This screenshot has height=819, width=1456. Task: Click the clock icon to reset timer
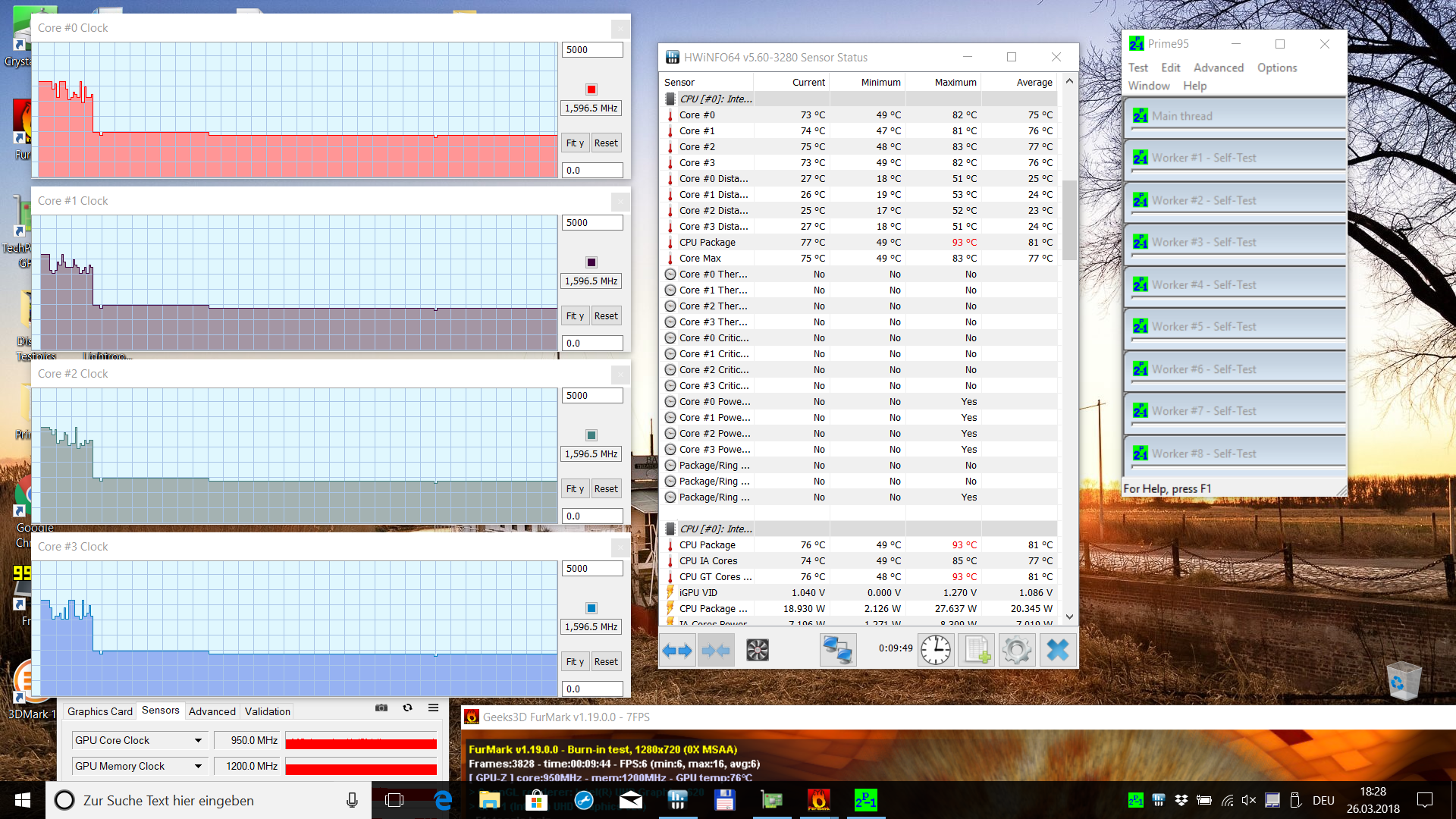pyautogui.click(x=936, y=650)
